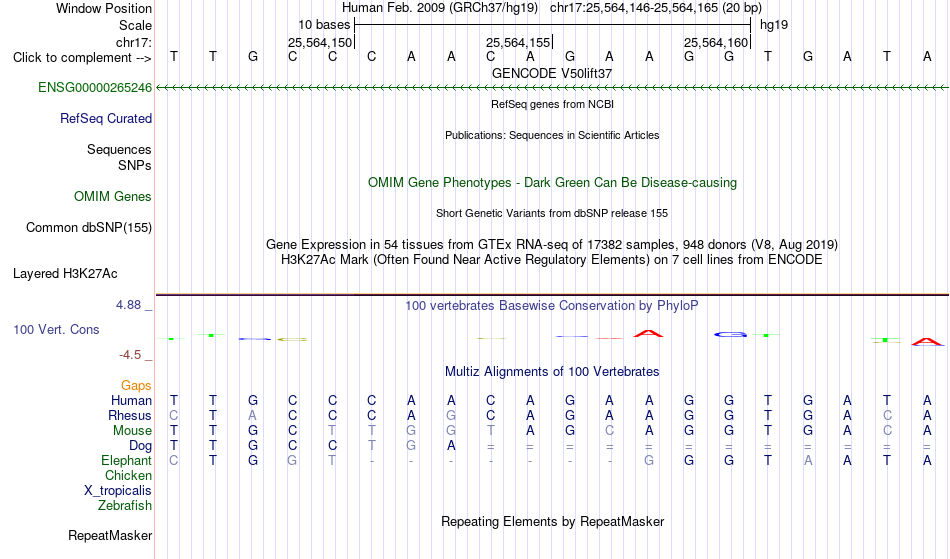The image size is (950, 559).
Task: Click 'Short Genetic Variants from dbSNP release 155'
Action: click(x=552, y=213)
